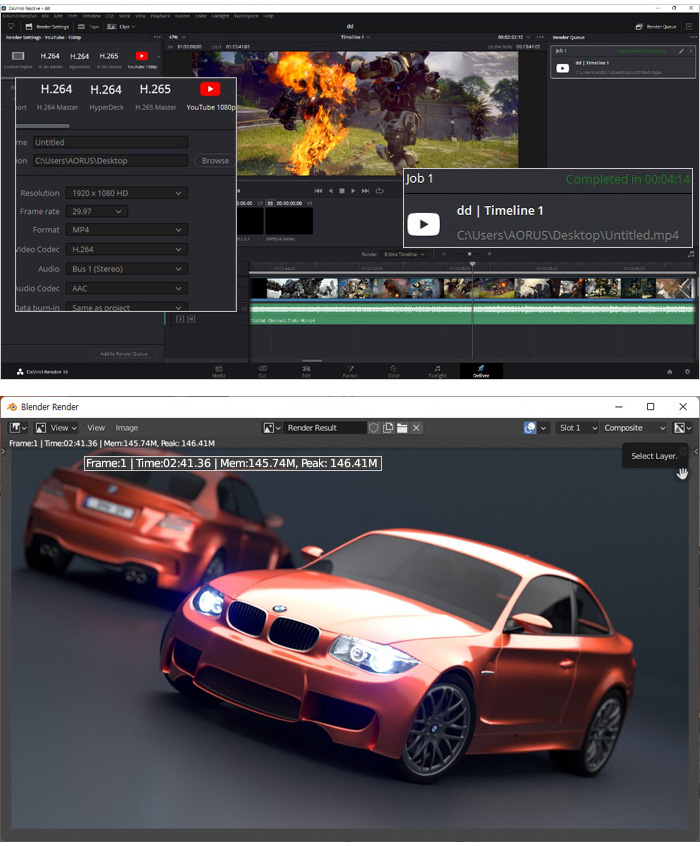The image size is (700, 846).
Task: Switch to the Fairlight page tab
Action: [437, 371]
